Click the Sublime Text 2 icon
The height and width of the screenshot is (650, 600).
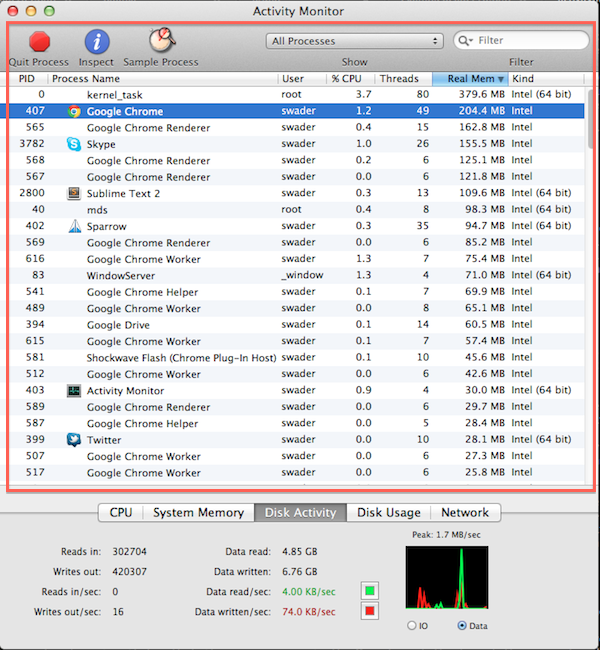pyautogui.click(x=74, y=193)
